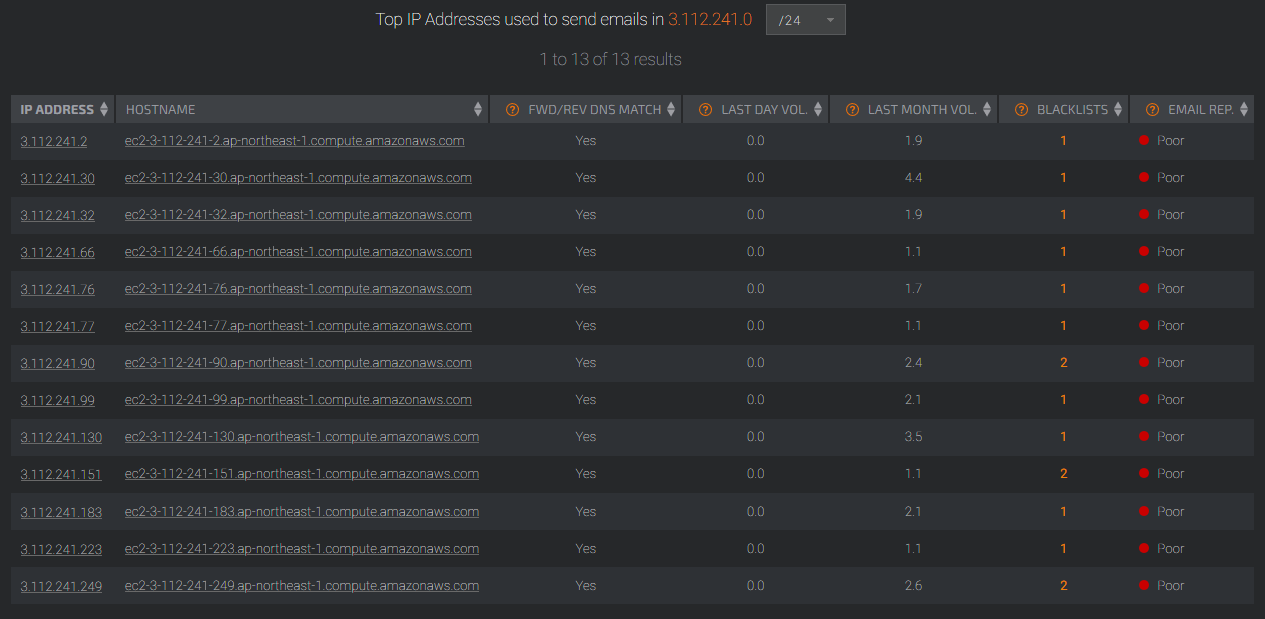The width and height of the screenshot is (1265, 619).
Task: Open IP address 3.112.241.32
Action: tap(57, 215)
